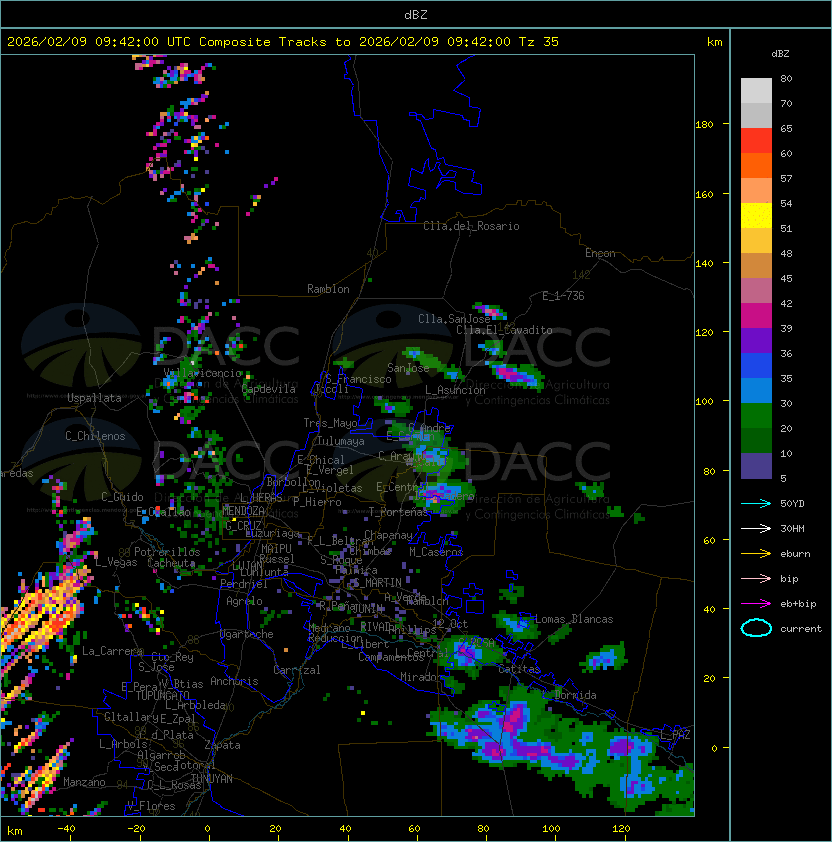Pick the bright yellow 54 dBZ swatch
832x842 pixels.
[756, 215]
